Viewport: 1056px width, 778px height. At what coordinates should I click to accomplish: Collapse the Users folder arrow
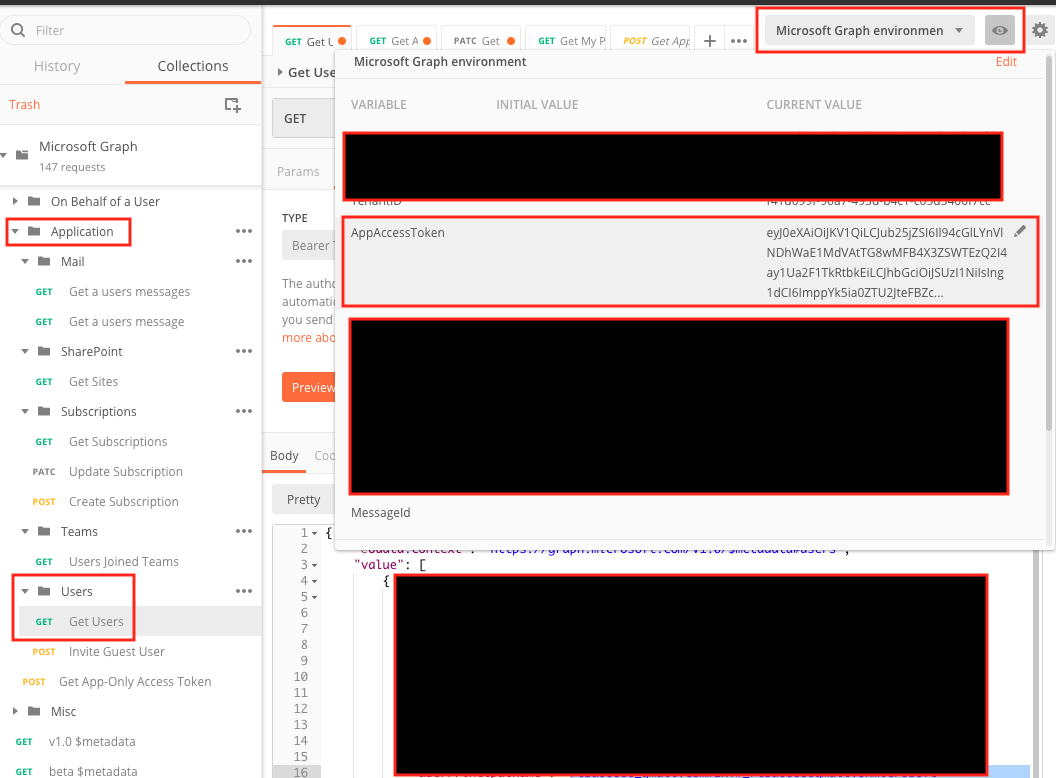point(25,591)
